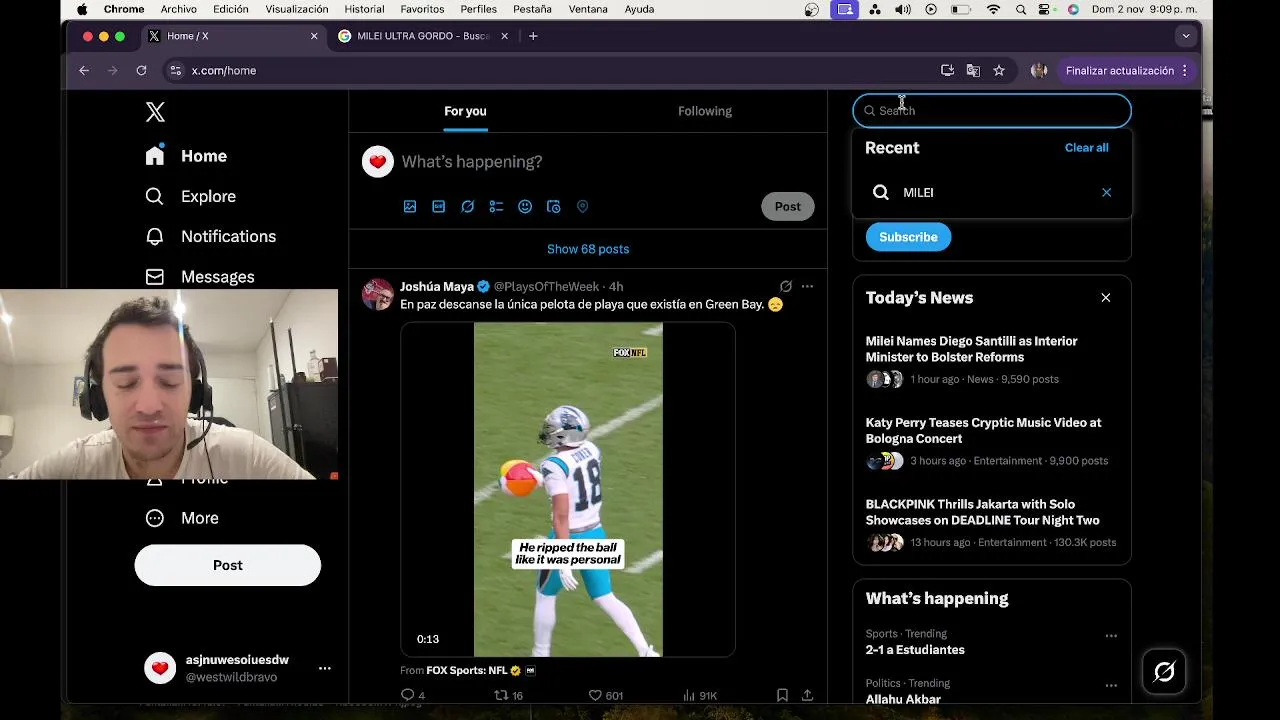
Task: Close the Home / X tab
Action: click(x=314, y=36)
